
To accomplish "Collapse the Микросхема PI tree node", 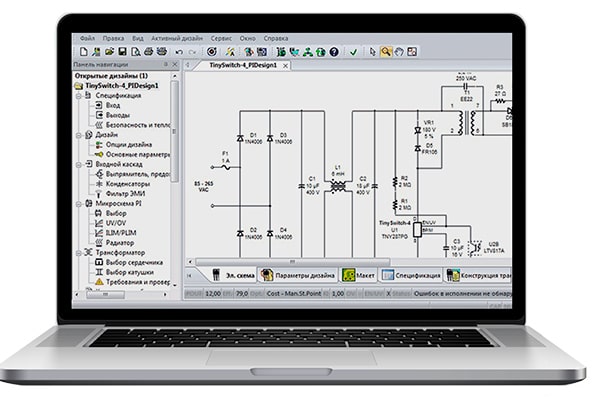I will (78, 204).
